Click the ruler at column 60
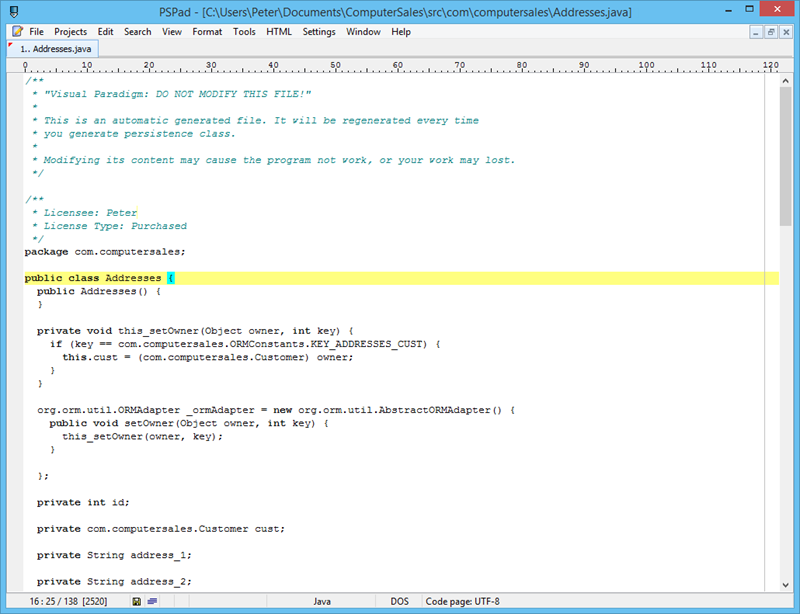This screenshot has width=800, height=614. point(397,66)
